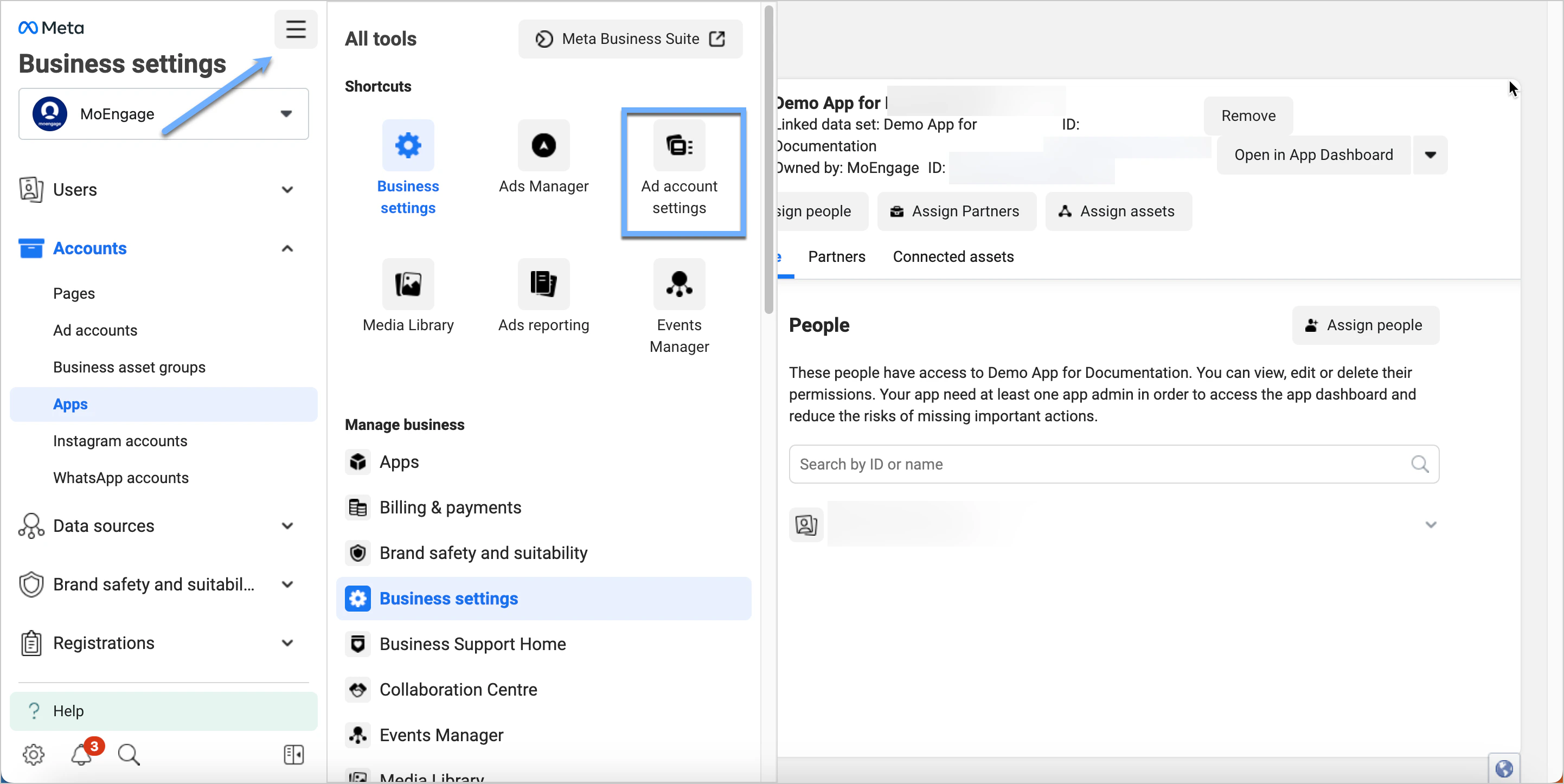Click the Meta Business Suite button

pyautogui.click(x=630, y=39)
